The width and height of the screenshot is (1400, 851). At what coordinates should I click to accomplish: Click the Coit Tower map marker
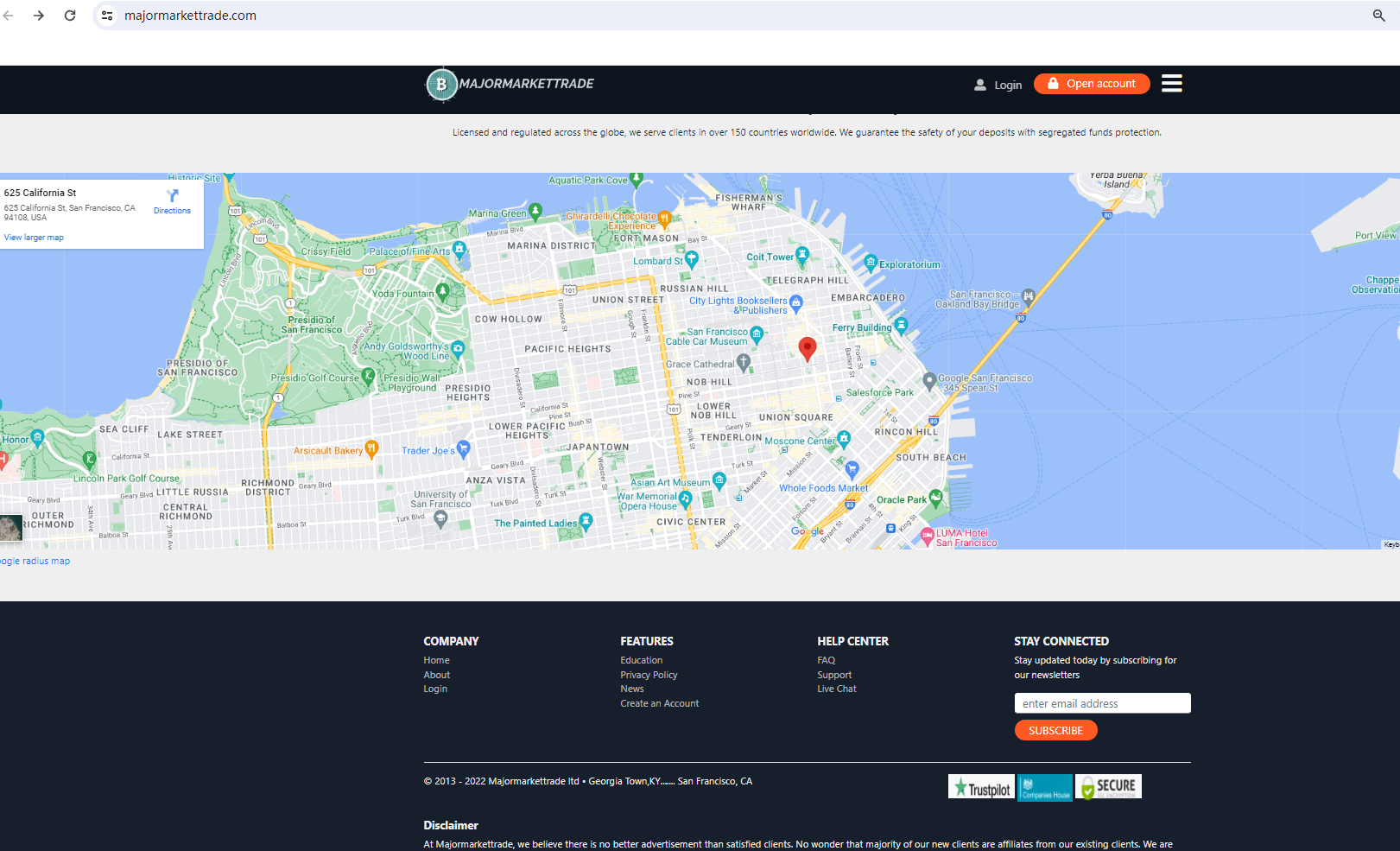[x=802, y=254]
